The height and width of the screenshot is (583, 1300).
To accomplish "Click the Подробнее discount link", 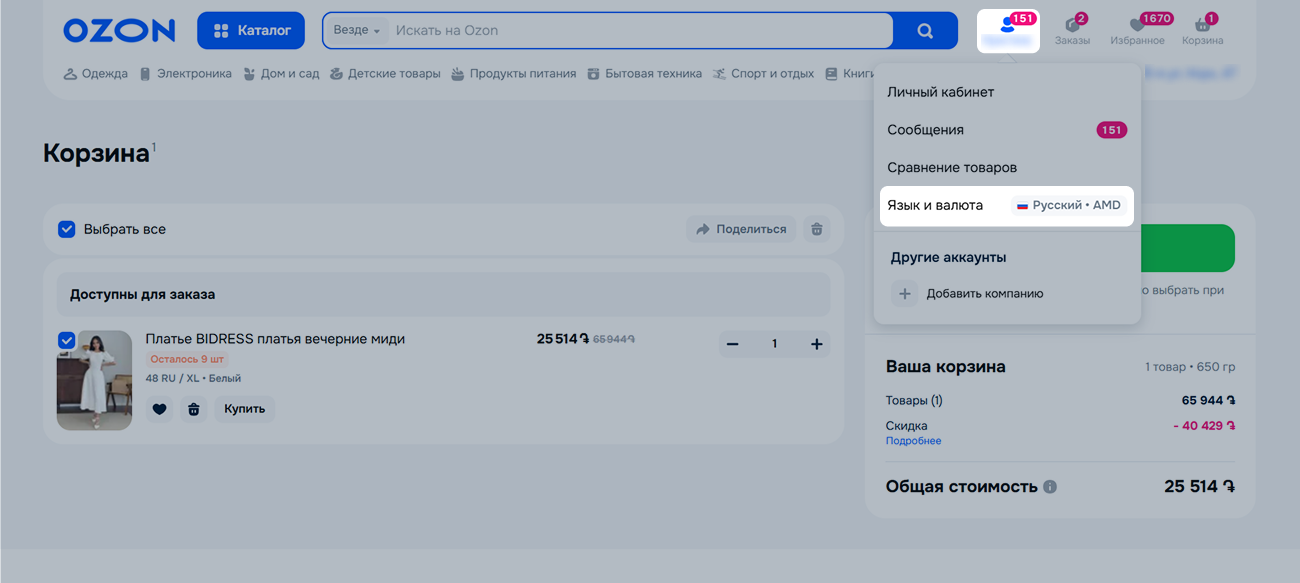I will pyautogui.click(x=913, y=441).
